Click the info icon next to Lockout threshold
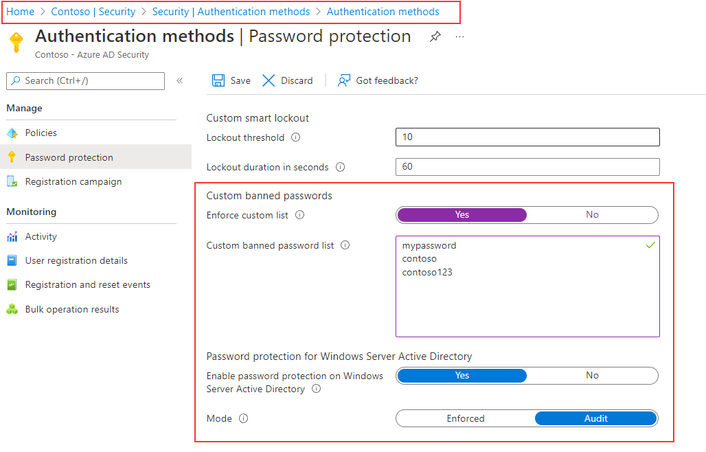The image size is (706, 452). 295,137
